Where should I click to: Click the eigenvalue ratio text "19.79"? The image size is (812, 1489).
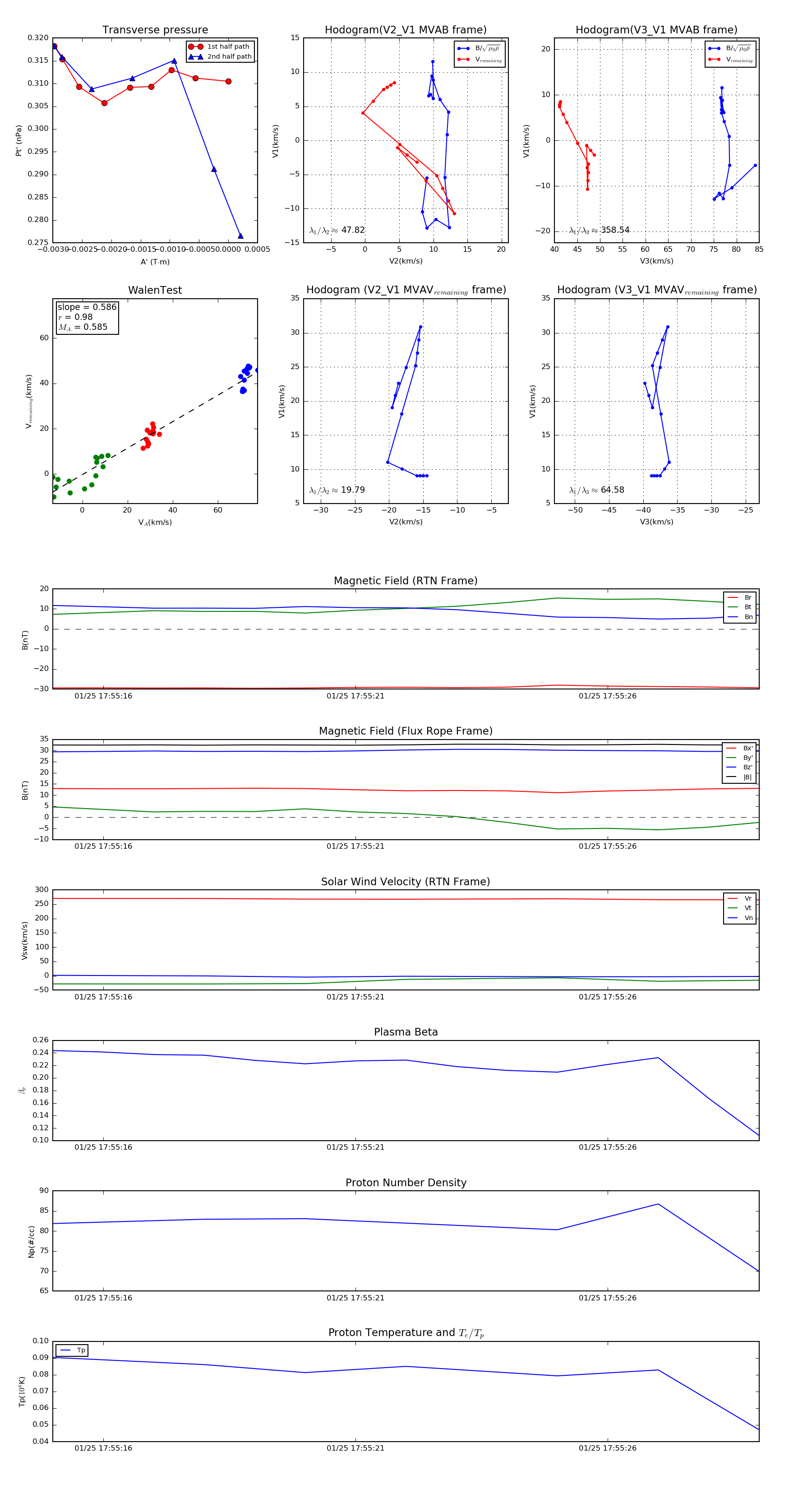(353, 490)
